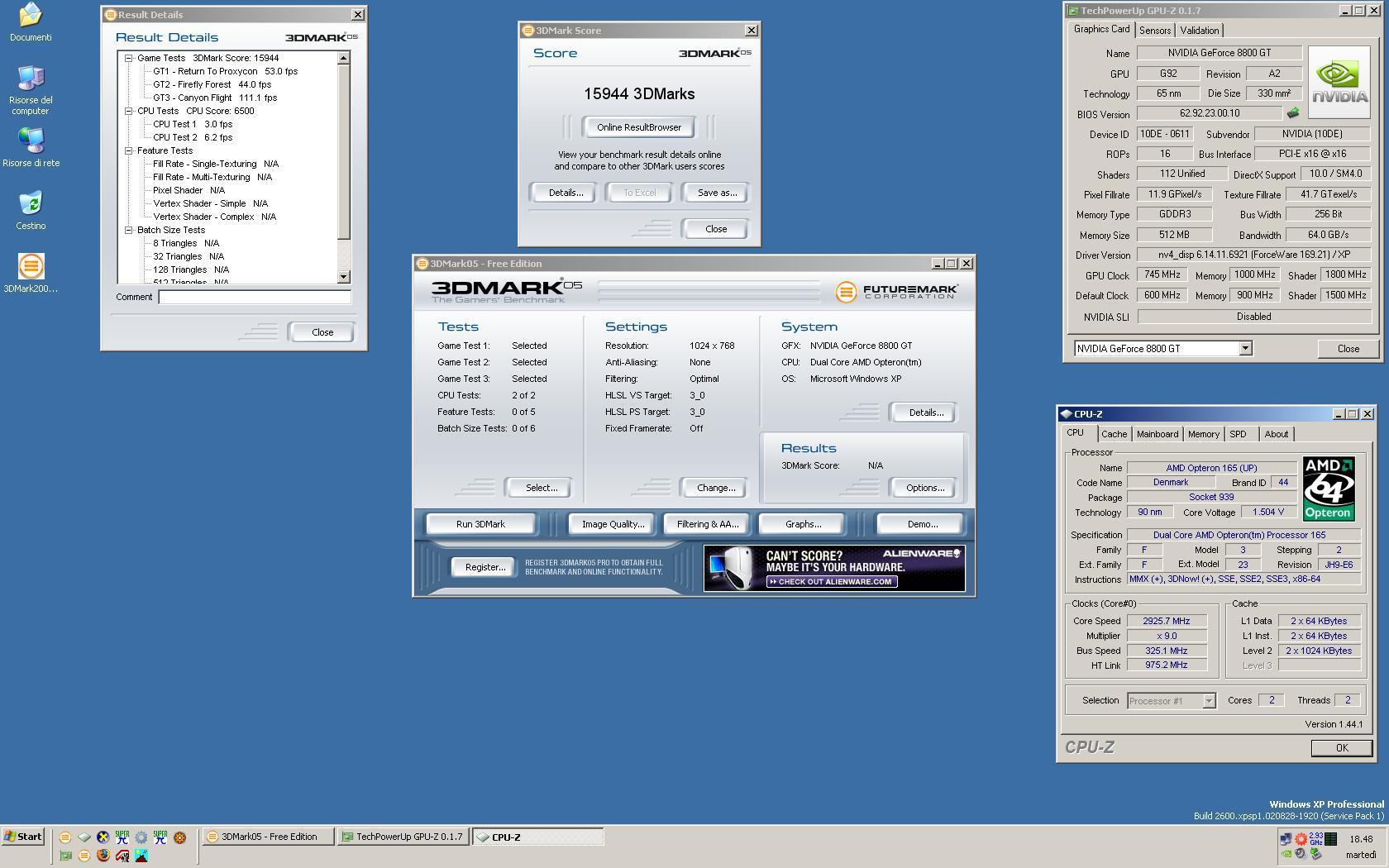Open the Mainboard tab in CPU-Z
Viewport: 1389px width, 868px height.
[x=1157, y=434]
